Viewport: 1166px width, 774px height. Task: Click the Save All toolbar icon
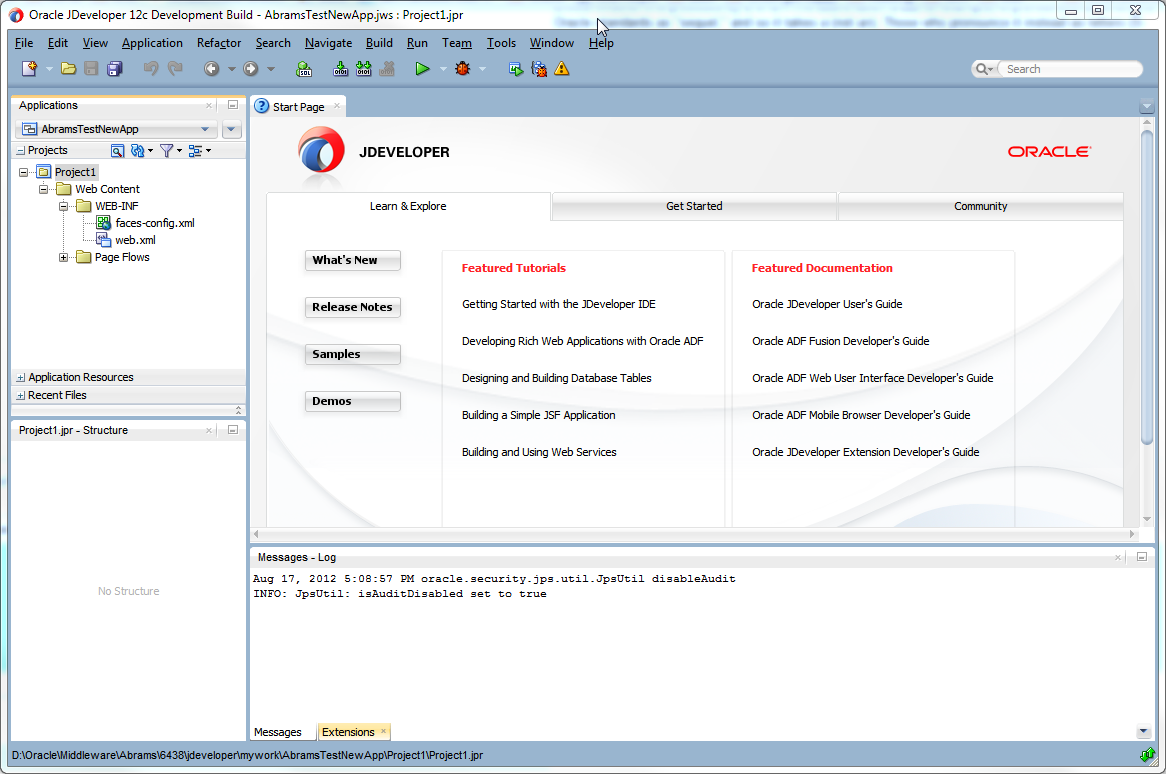pyautogui.click(x=114, y=69)
